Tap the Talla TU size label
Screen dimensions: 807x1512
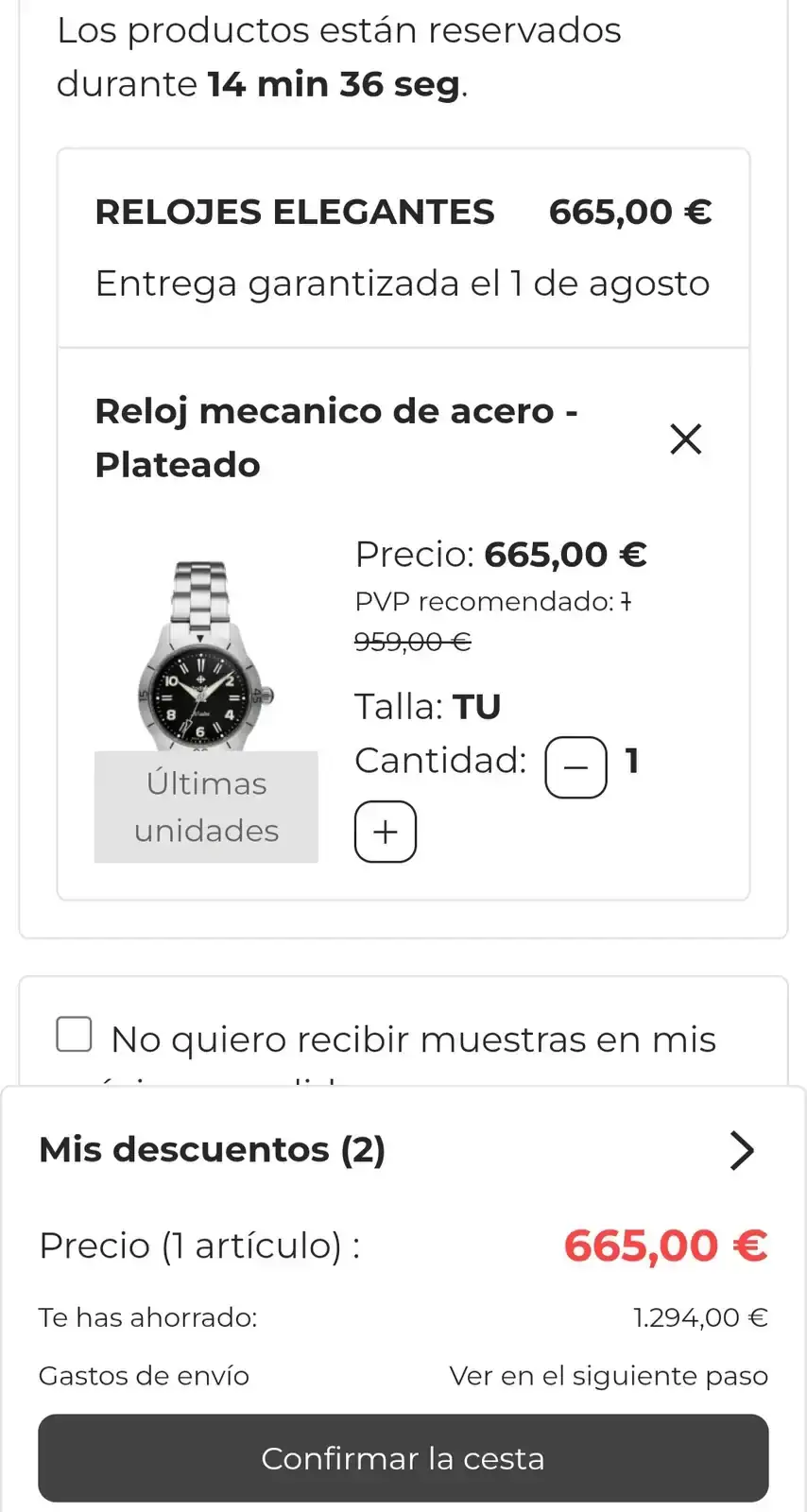[427, 707]
